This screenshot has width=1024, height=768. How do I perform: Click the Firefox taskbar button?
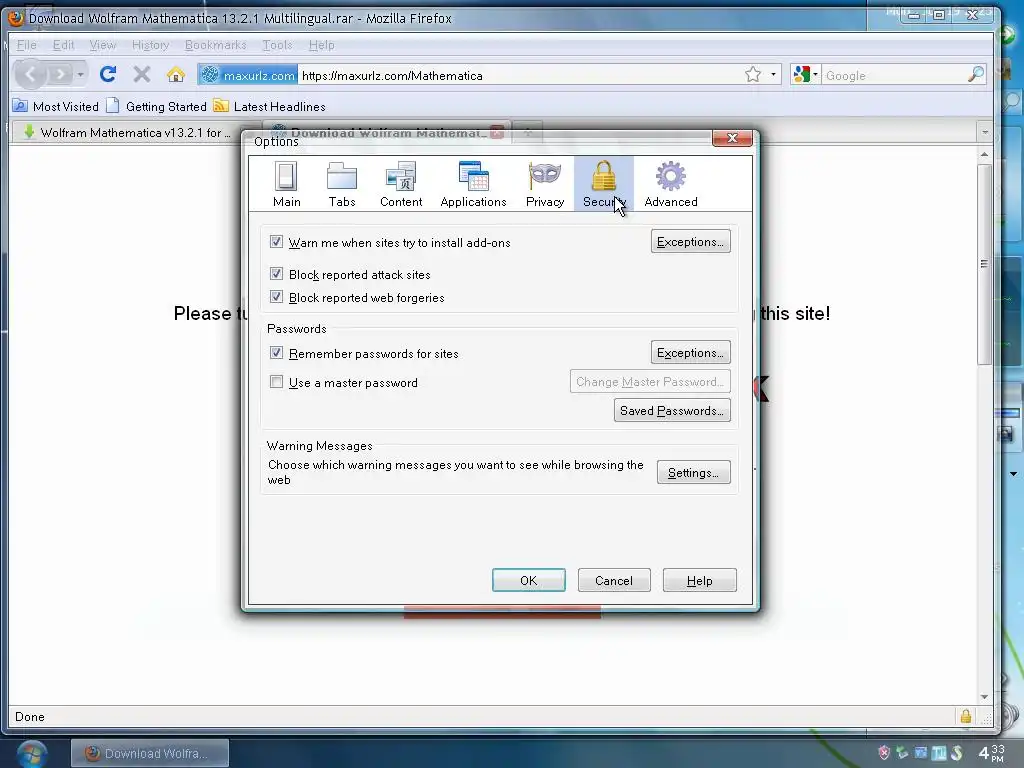pyautogui.click(x=150, y=753)
